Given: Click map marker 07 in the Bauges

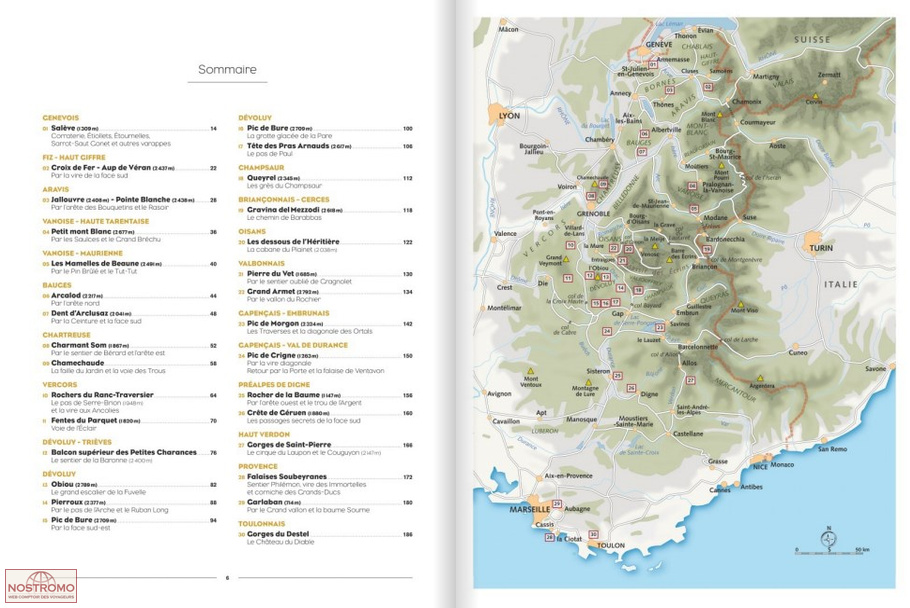Looking at the screenshot, I should point(642,152).
